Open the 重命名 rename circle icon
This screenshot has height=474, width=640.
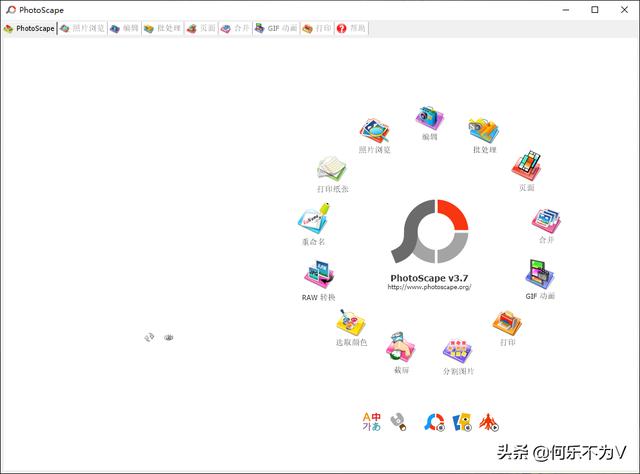[x=313, y=219]
